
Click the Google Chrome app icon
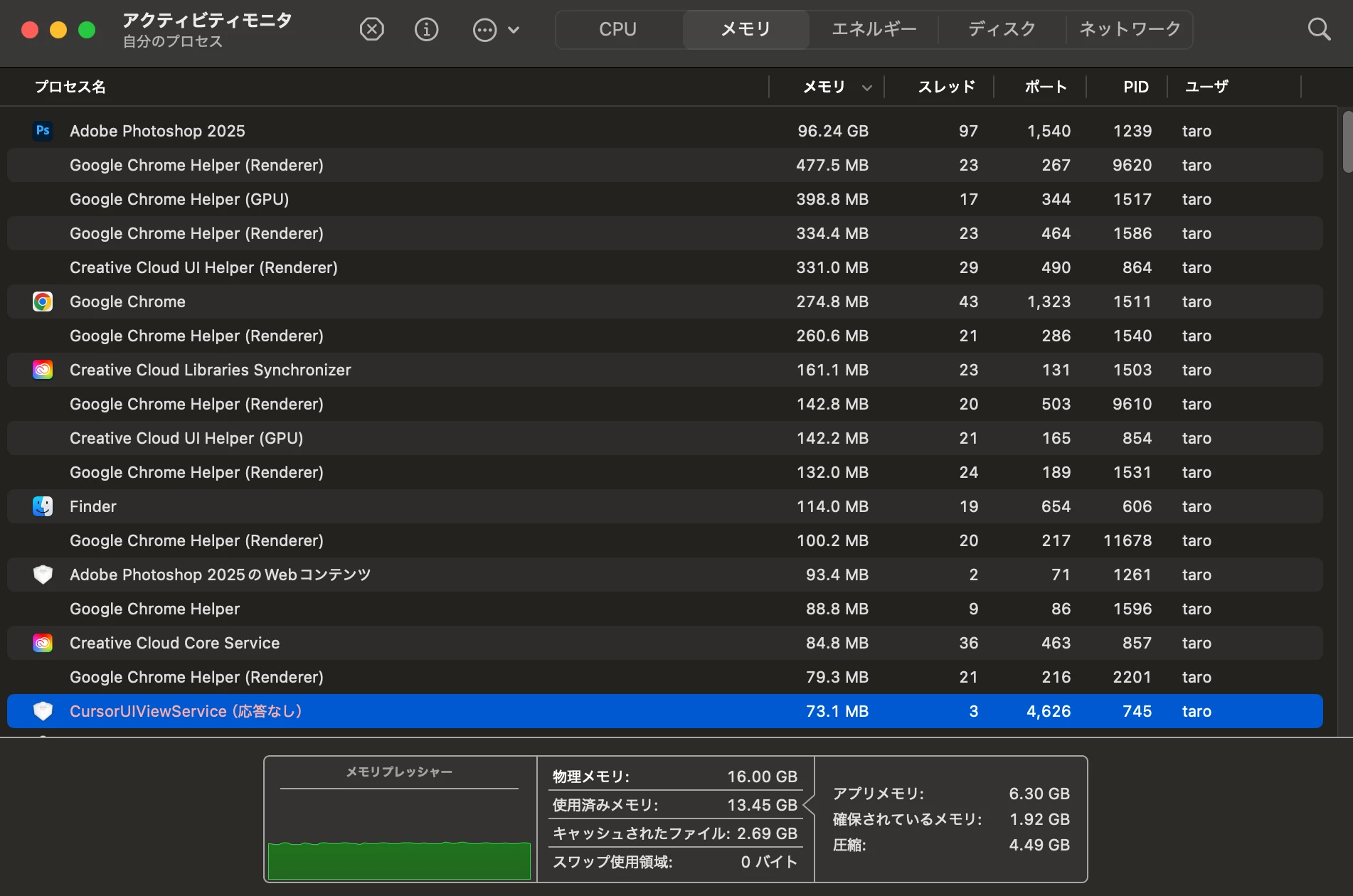43,302
